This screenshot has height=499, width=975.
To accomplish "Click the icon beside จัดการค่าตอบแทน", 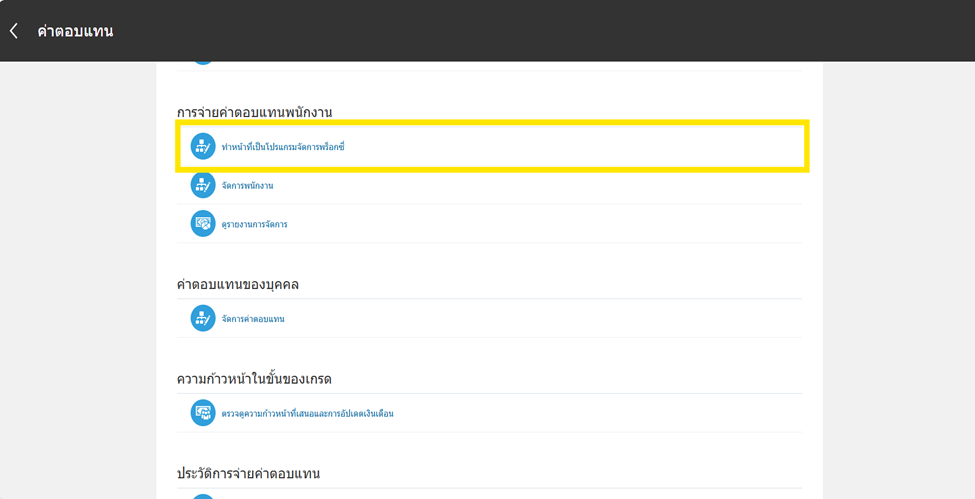I will [x=203, y=318].
